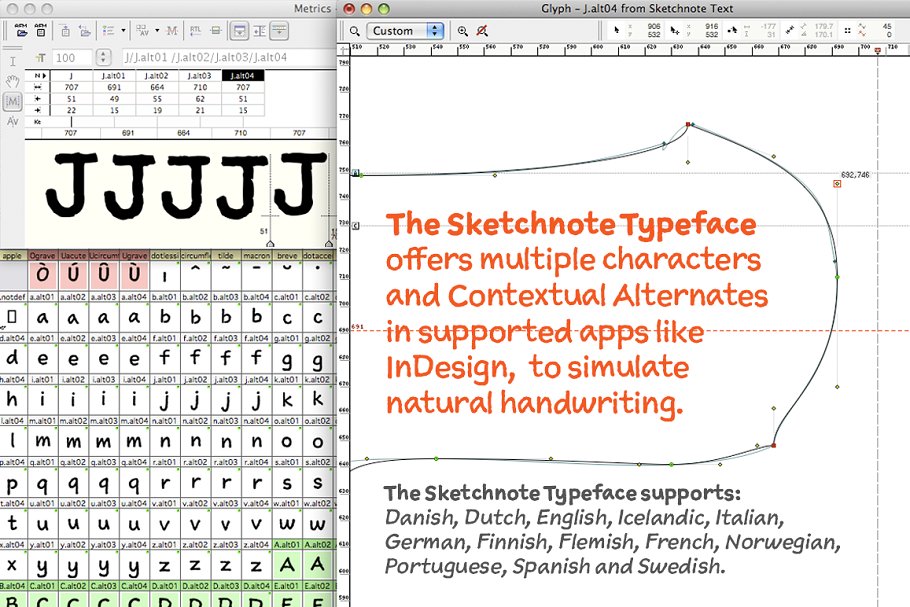The width and height of the screenshot is (910, 607).
Task: Click the zoom-in magnifier icon
Action: pyautogui.click(x=463, y=31)
